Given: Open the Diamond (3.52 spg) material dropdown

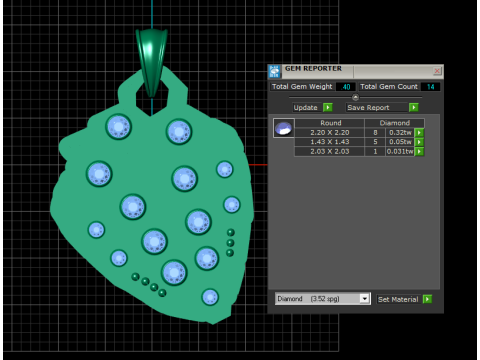Looking at the screenshot, I should (x=365, y=298).
